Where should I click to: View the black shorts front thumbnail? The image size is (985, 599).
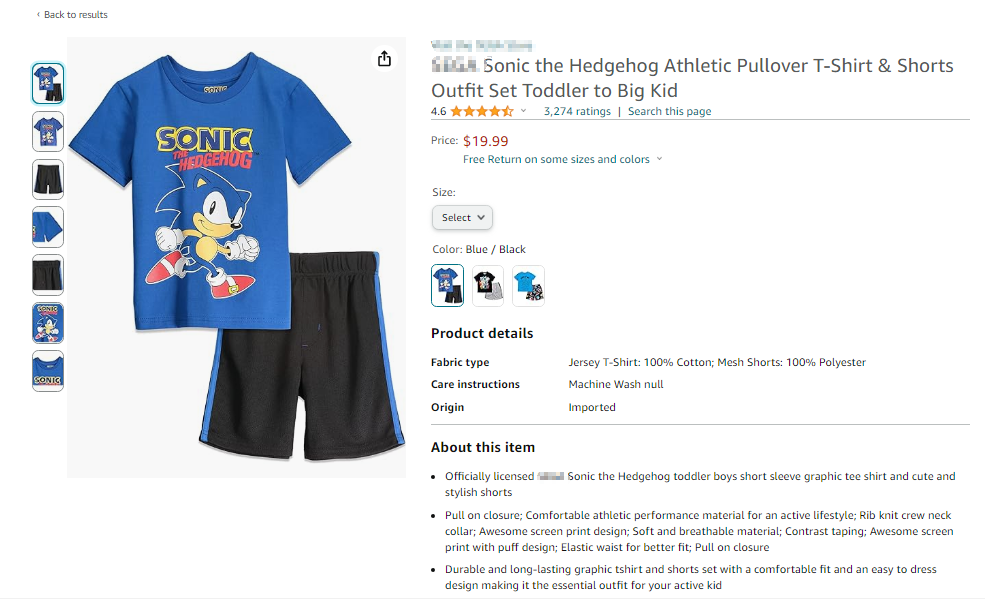[48, 179]
